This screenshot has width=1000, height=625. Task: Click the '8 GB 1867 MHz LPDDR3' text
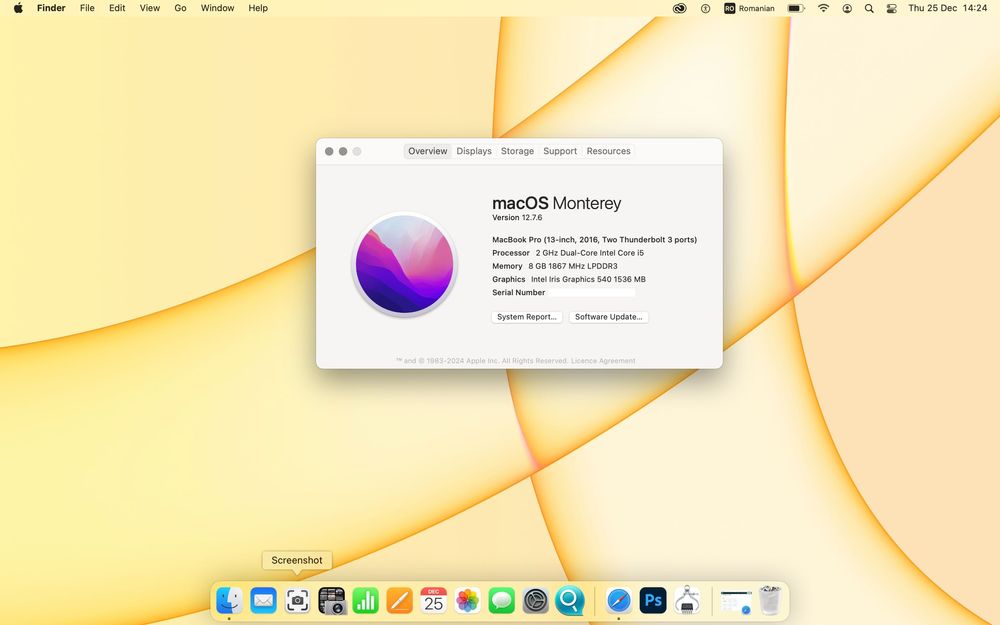[573, 266]
